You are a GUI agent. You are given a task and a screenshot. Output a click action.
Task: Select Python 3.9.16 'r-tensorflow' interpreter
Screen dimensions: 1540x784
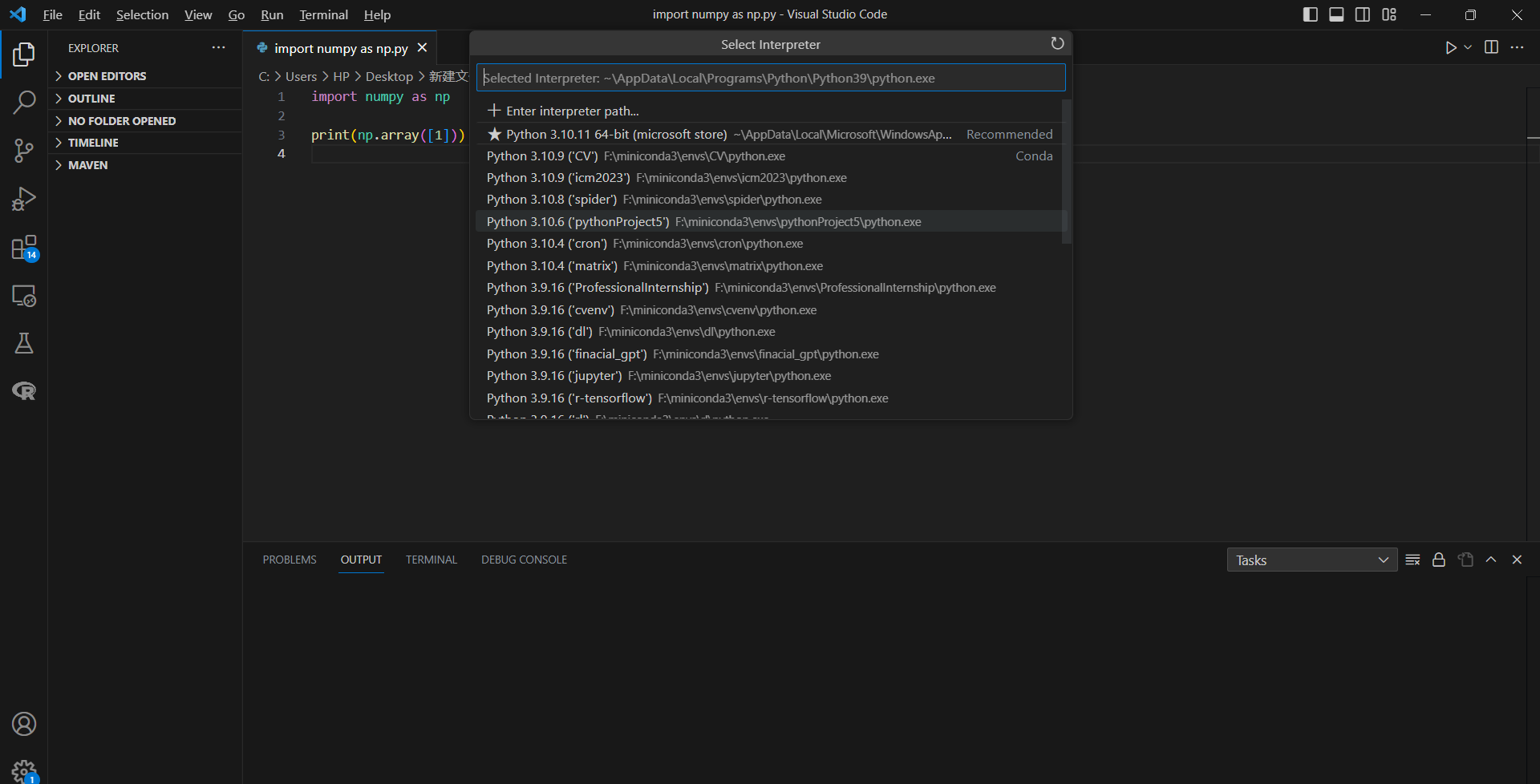pos(769,398)
